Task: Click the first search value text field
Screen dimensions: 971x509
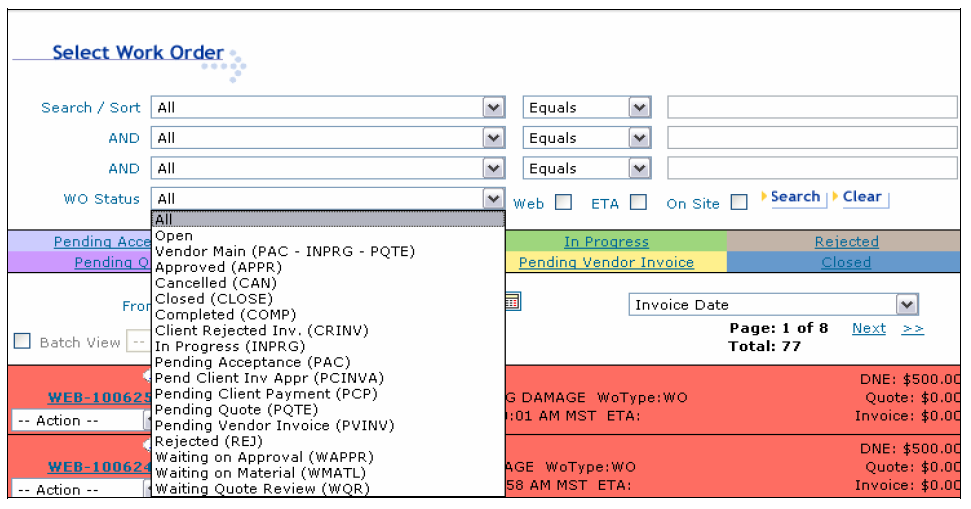Action: (x=811, y=108)
